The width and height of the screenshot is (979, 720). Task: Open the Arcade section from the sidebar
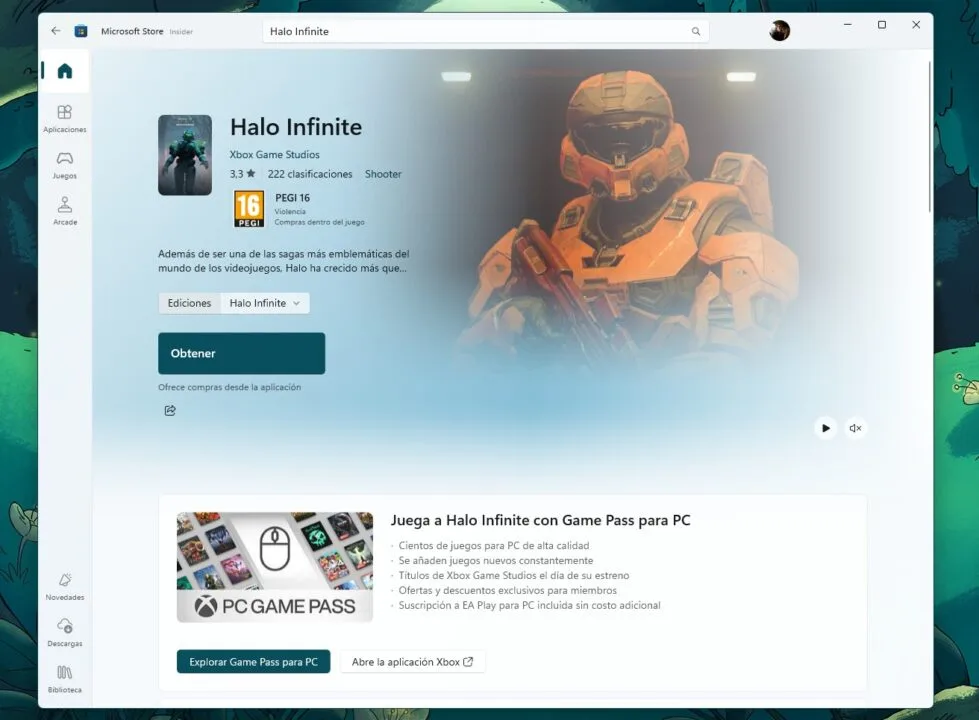coord(64,212)
